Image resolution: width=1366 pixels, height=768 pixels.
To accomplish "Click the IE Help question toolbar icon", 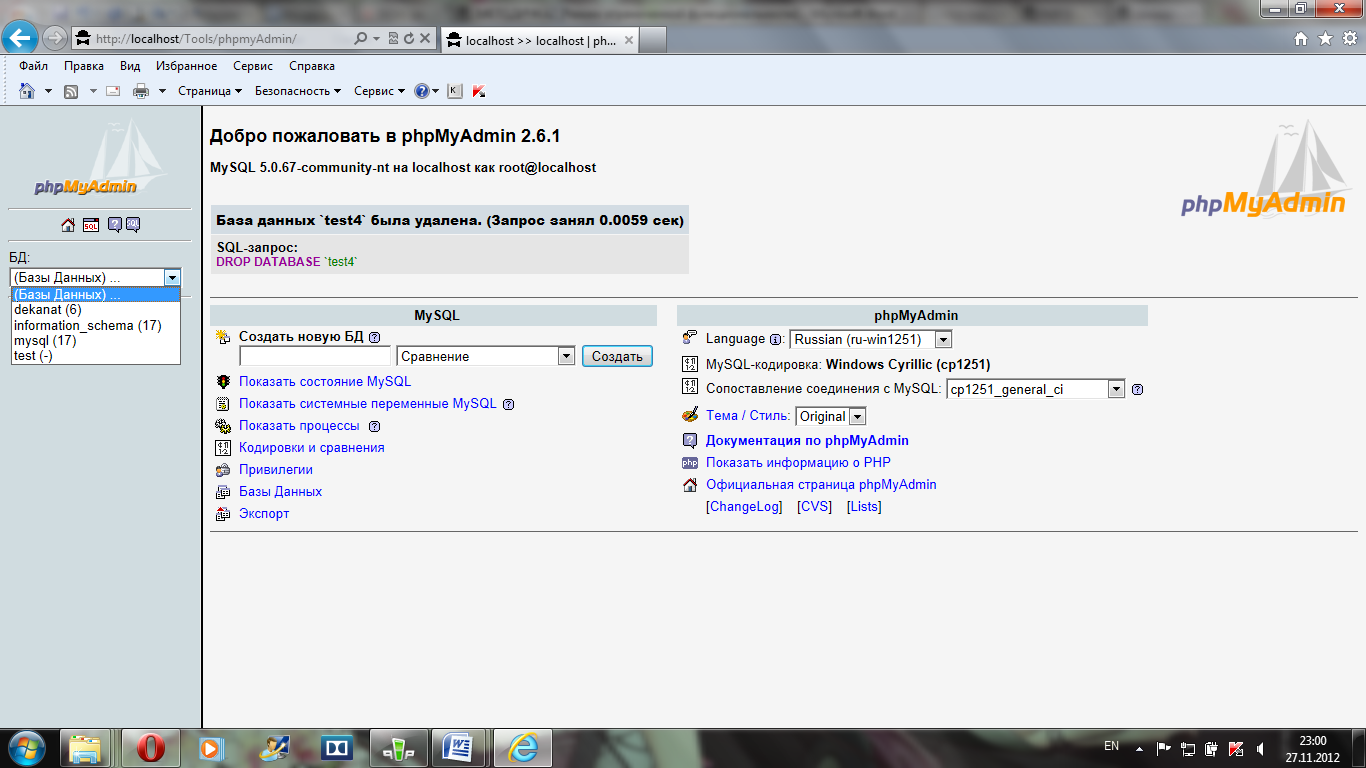I will [x=422, y=91].
